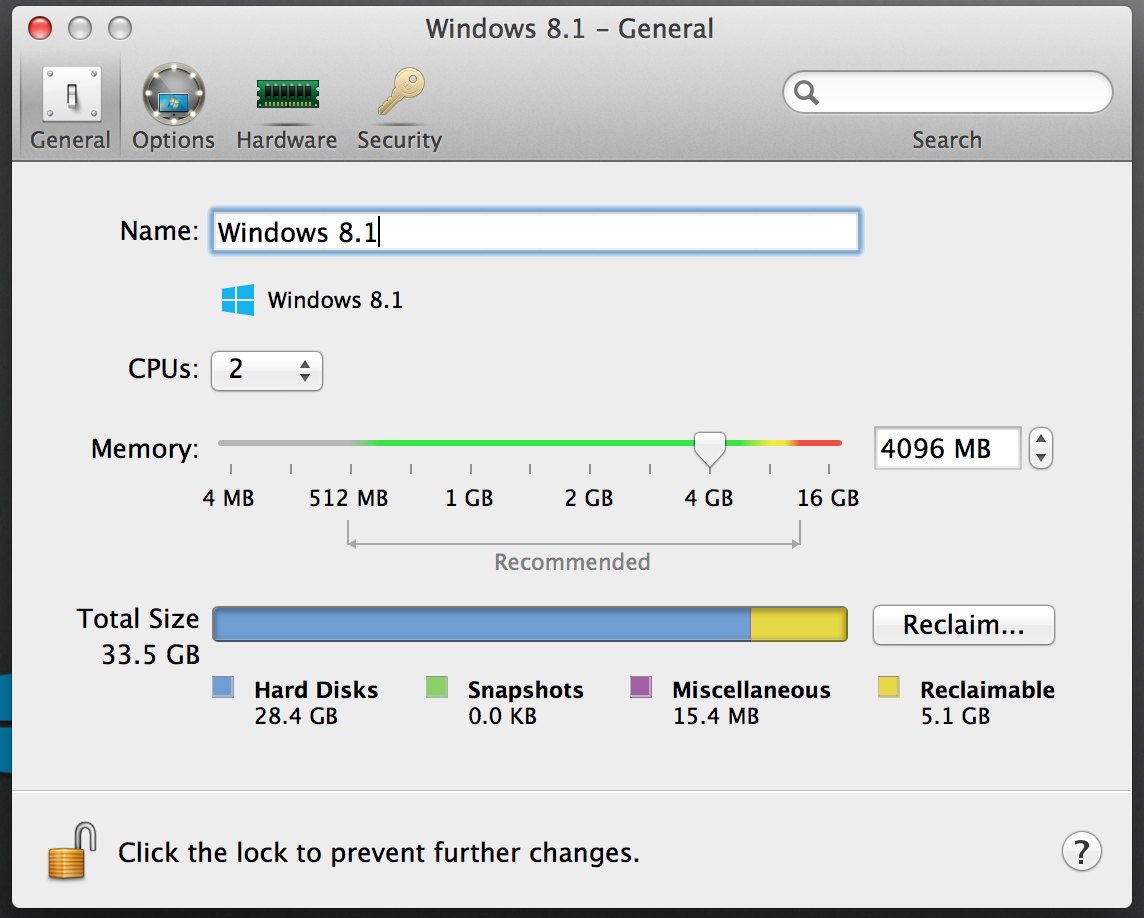Click the yellow Reclaimable legend swatch
Screen dimensions: 1144x918
click(889, 687)
